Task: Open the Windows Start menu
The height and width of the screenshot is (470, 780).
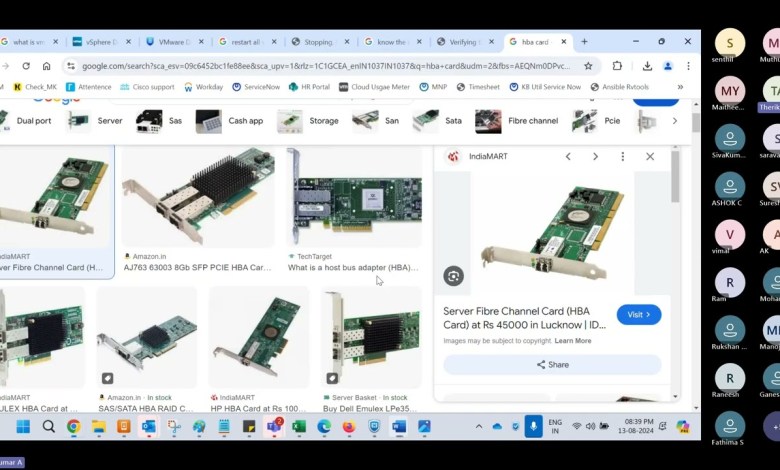Action: 23,426
